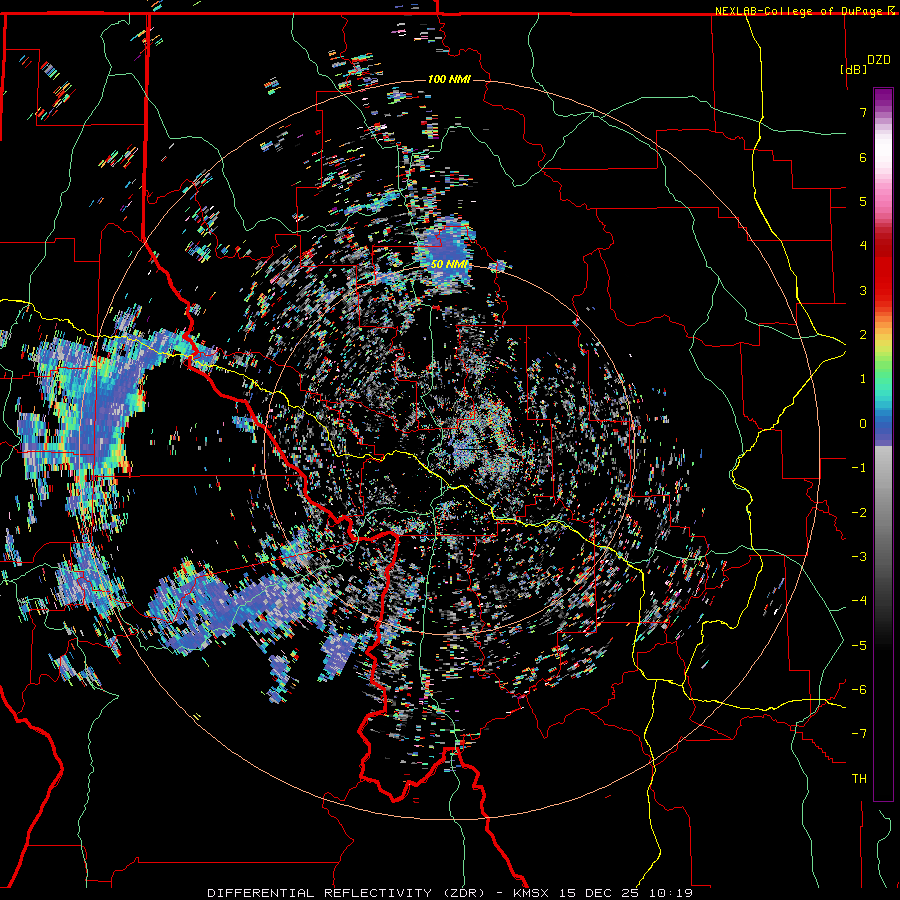Click the blue echo blob beside 50 NMI label
Viewport: 900px width, 900px height.
[x=449, y=250]
